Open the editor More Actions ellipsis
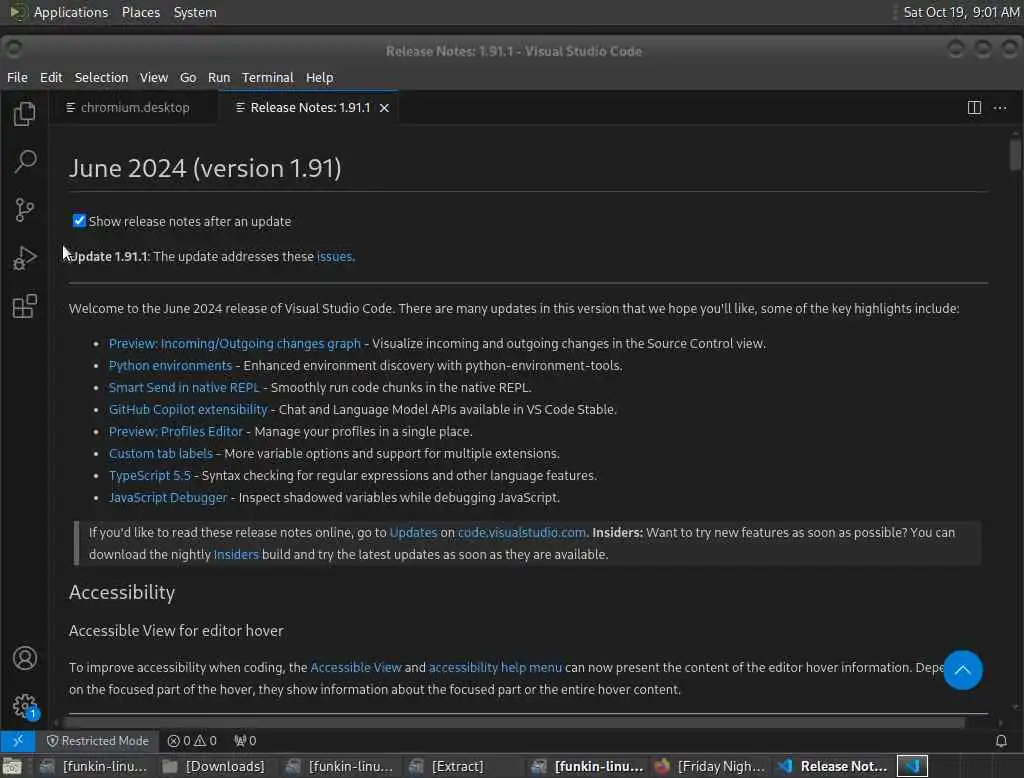The height and width of the screenshot is (778, 1024). coord(1000,107)
